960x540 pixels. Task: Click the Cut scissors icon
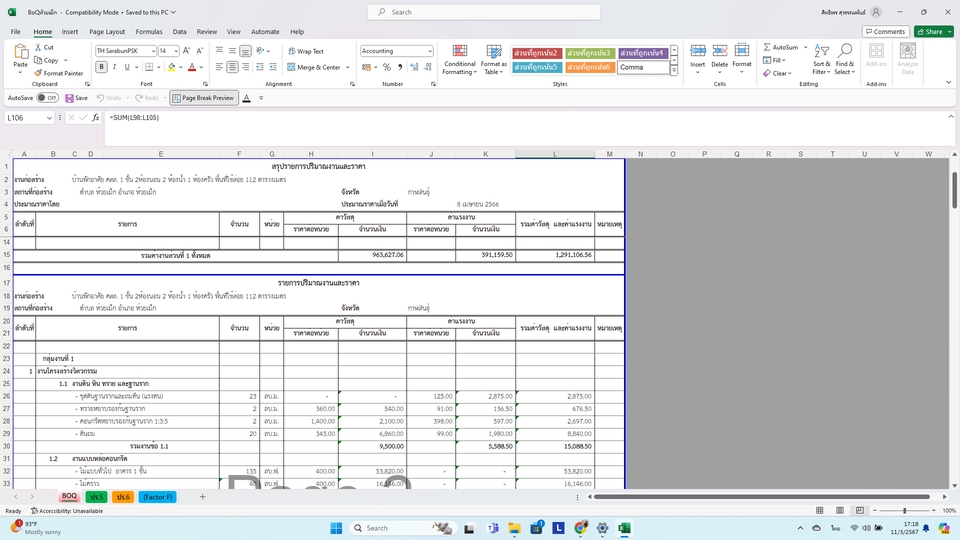[x=38, y=47]
